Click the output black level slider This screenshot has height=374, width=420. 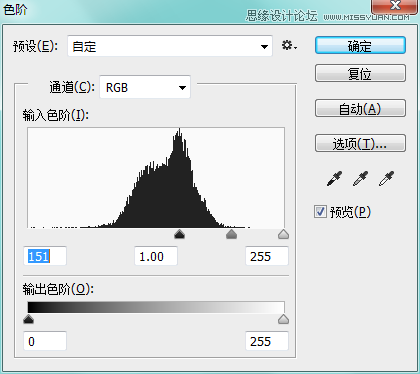click(x=28, y=319)
